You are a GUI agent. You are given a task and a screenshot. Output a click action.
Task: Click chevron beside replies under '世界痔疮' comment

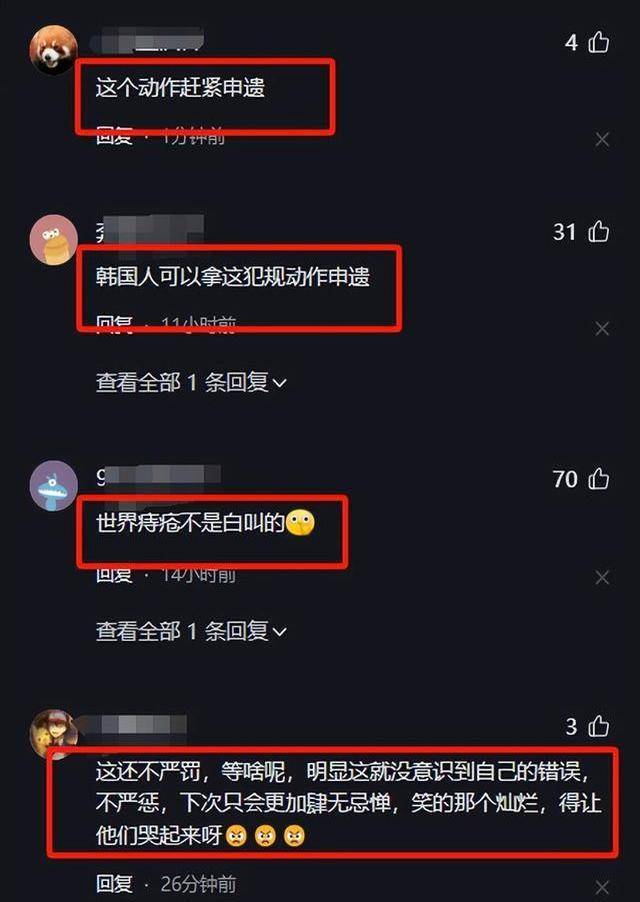(279, 632)
